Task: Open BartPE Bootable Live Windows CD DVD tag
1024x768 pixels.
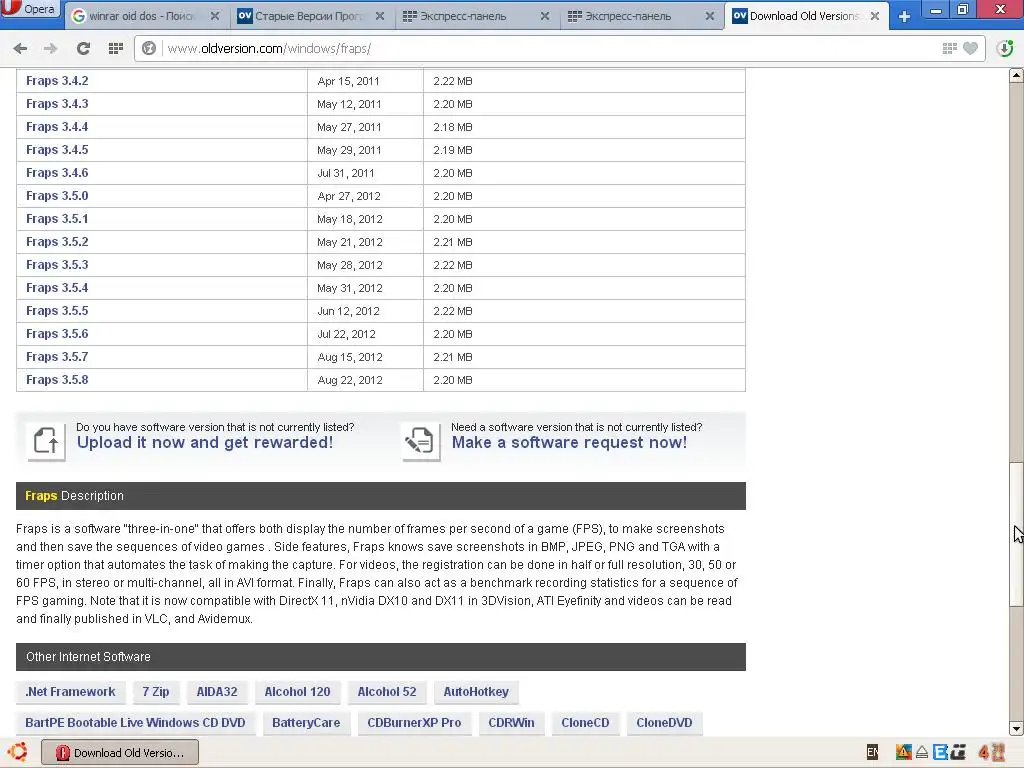Action: point(135,723)
